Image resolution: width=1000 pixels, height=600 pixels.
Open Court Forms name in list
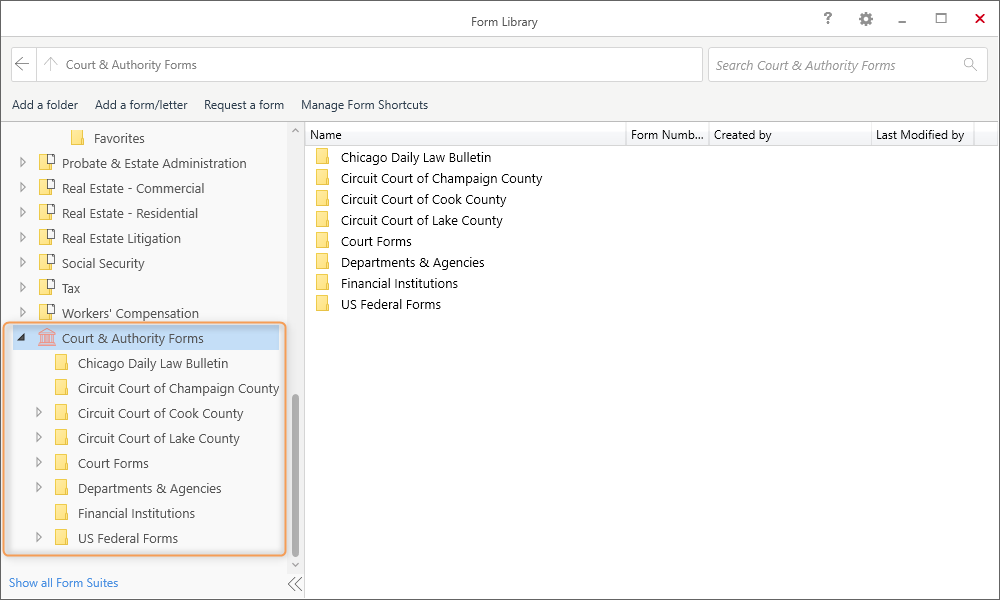pyautogui.click(x=376, y=241)
